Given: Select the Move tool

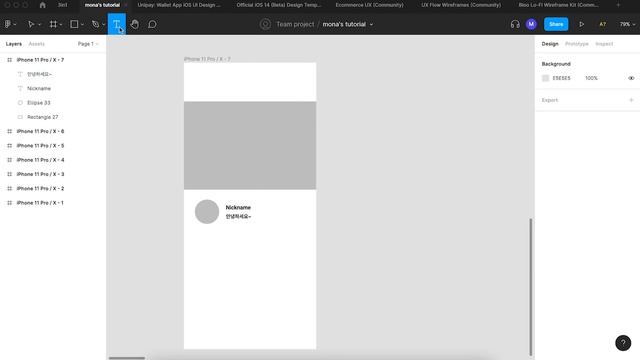Looking at the screenshot, I should pos(31,24).
